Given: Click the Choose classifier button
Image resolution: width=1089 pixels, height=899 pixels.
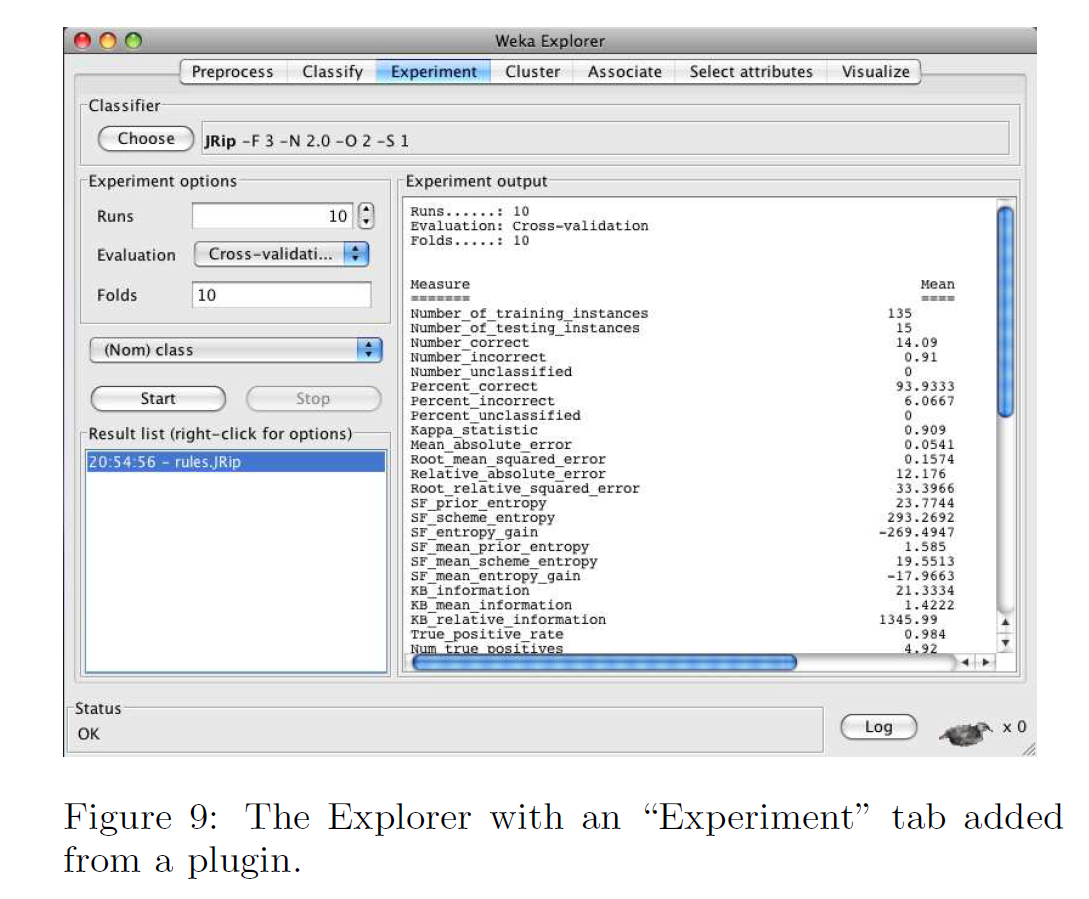Looking at the screenshot, I should pos(146,138).
